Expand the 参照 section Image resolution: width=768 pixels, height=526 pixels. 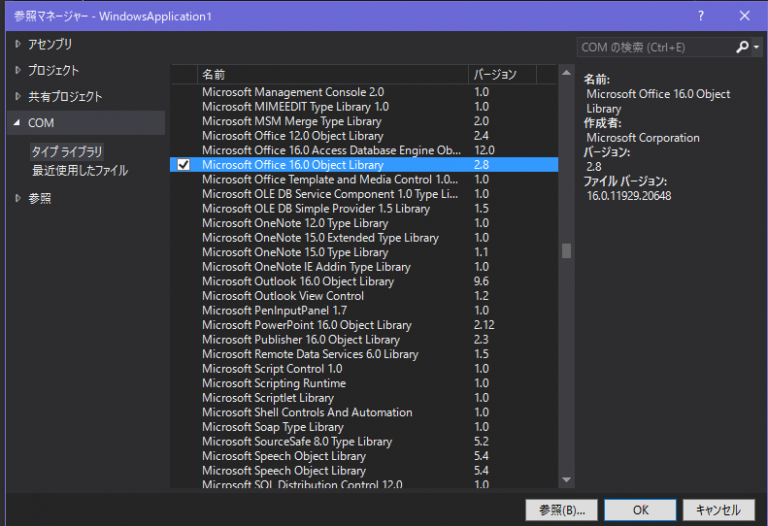17,198
